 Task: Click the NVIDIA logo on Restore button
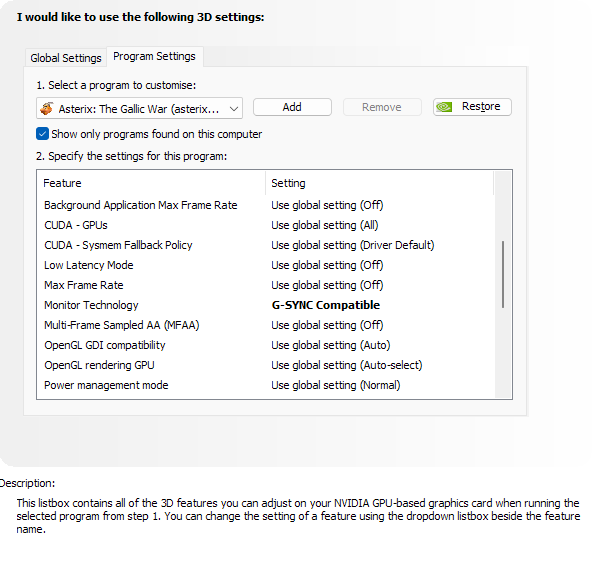pyautogui.click(x=444, y=107)
